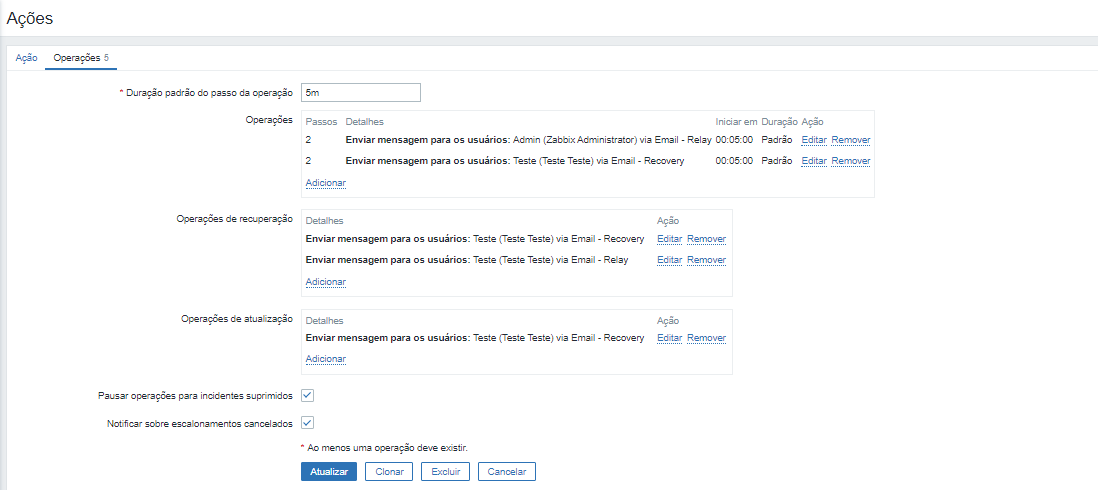Add a new update operation
The image size is (1098, 490).
click(x=325, y=359)
